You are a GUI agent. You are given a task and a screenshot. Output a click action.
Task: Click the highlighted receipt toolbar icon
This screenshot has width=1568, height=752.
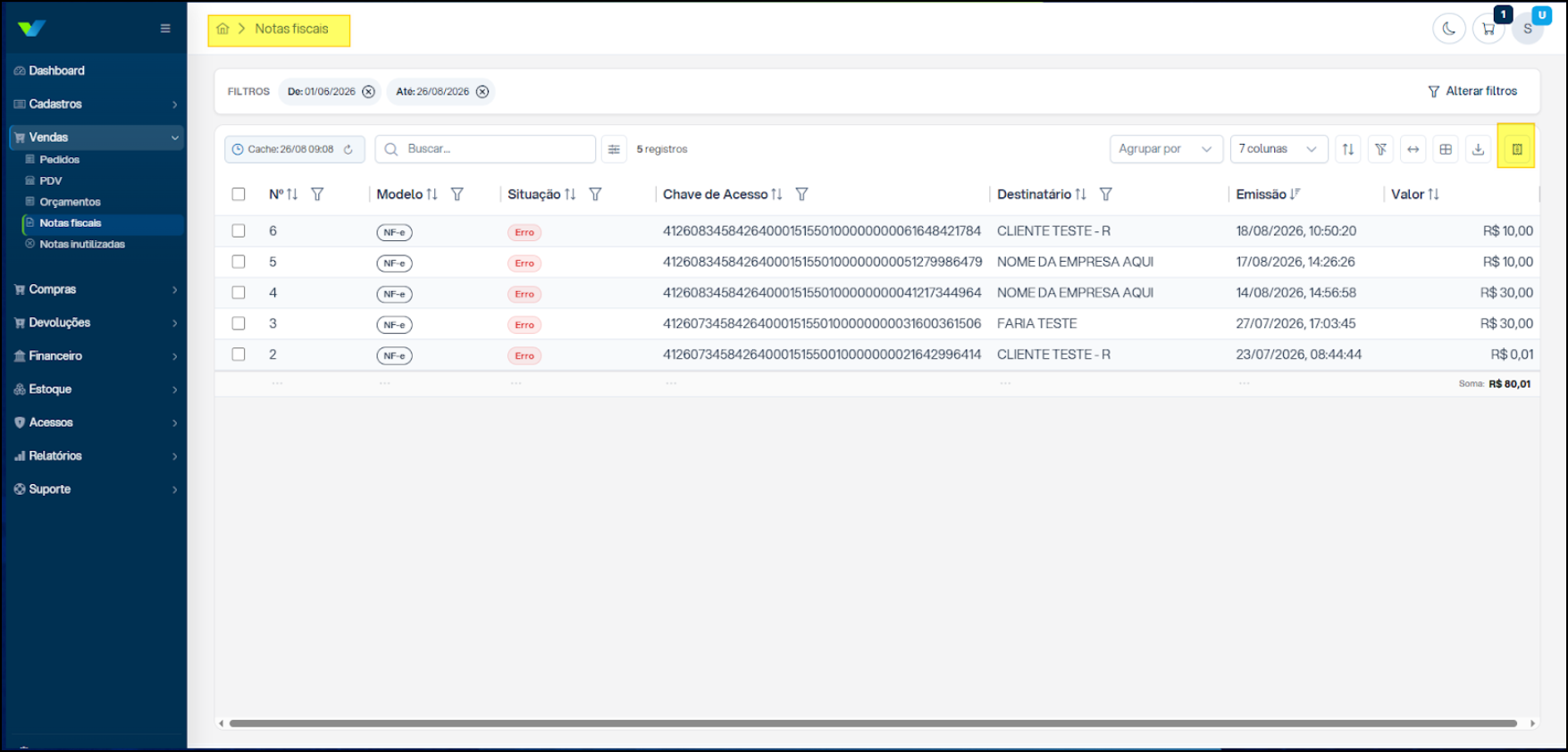pos(1516,149)
